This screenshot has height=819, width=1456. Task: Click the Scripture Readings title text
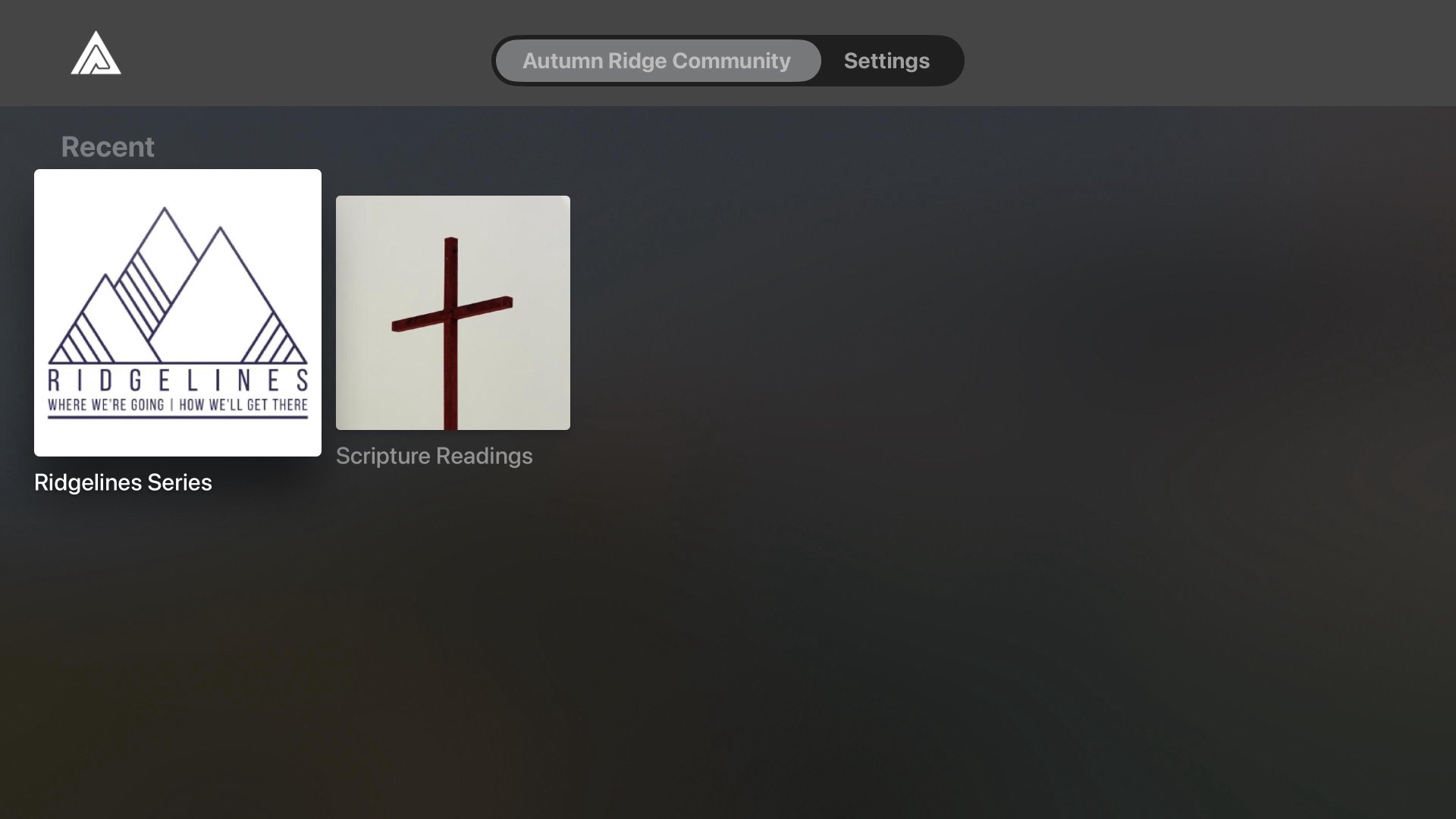(x=434, y=456)
